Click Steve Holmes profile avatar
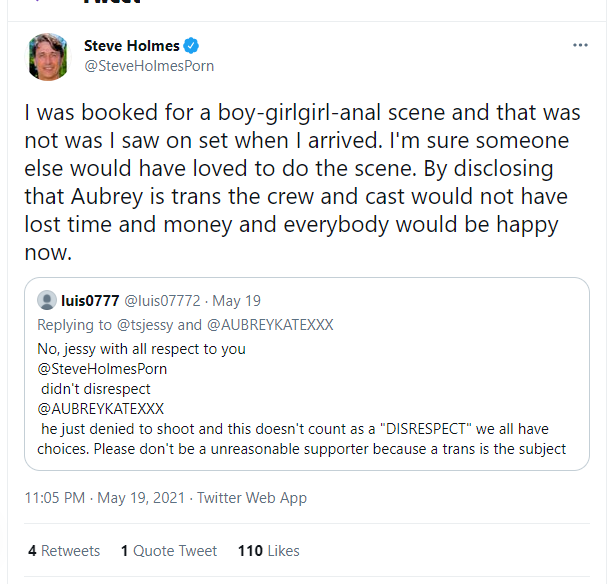 coord(48,56)
